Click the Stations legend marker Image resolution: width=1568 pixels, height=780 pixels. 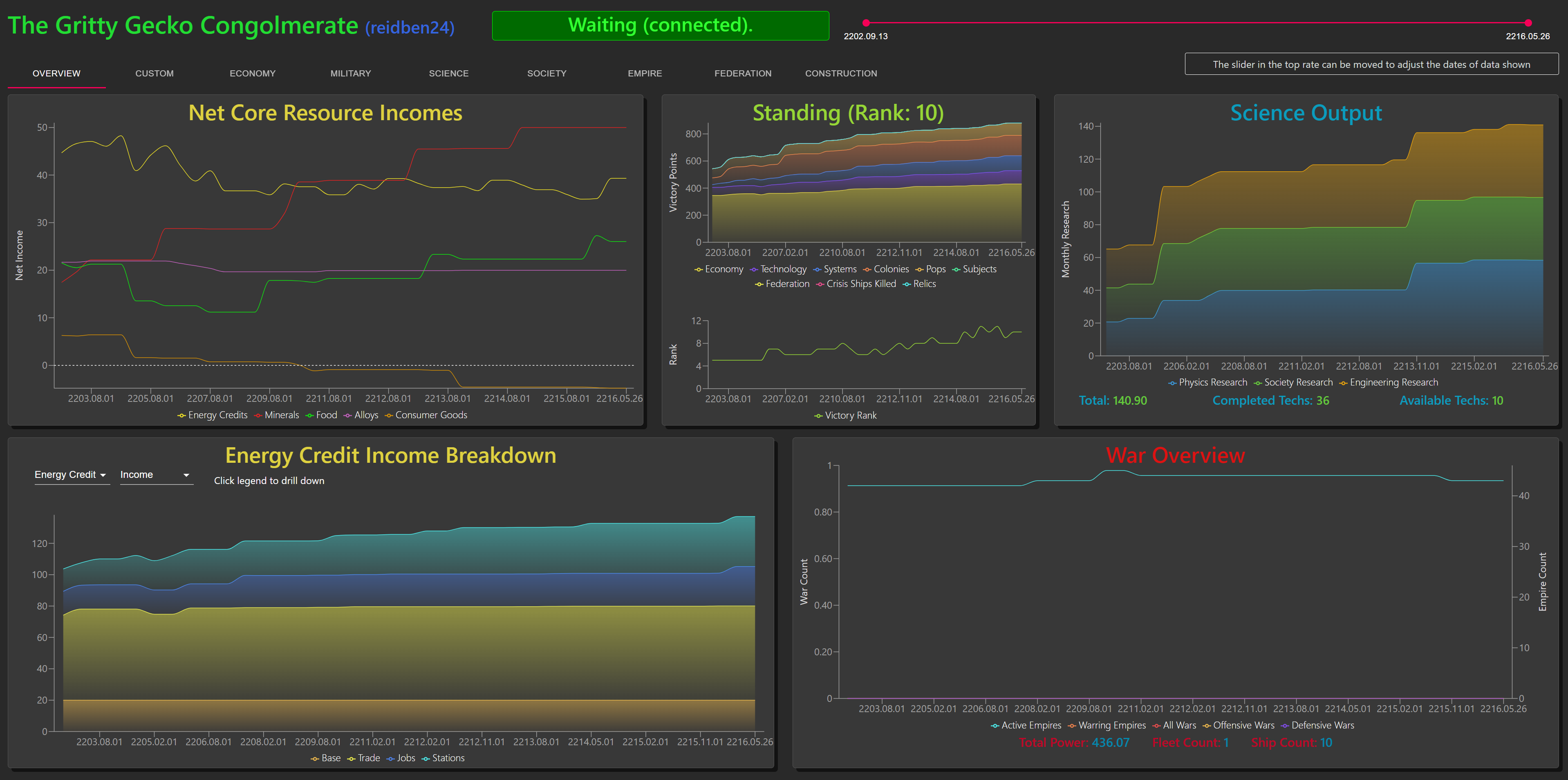(x=426, y=758)
